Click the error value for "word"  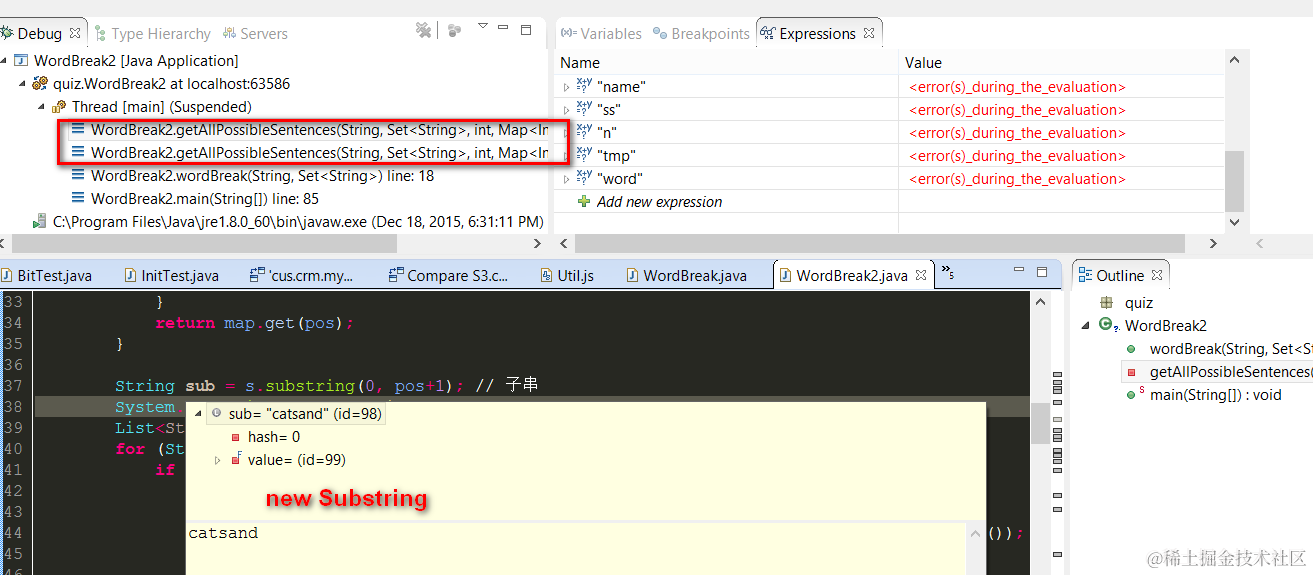pos(1017,179)
